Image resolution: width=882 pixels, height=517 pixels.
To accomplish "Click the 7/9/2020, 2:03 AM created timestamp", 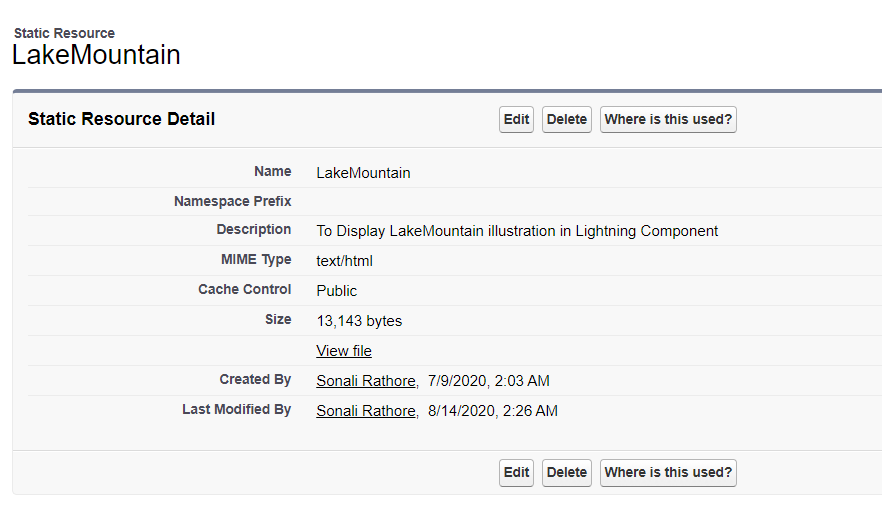I will [488, 381].
